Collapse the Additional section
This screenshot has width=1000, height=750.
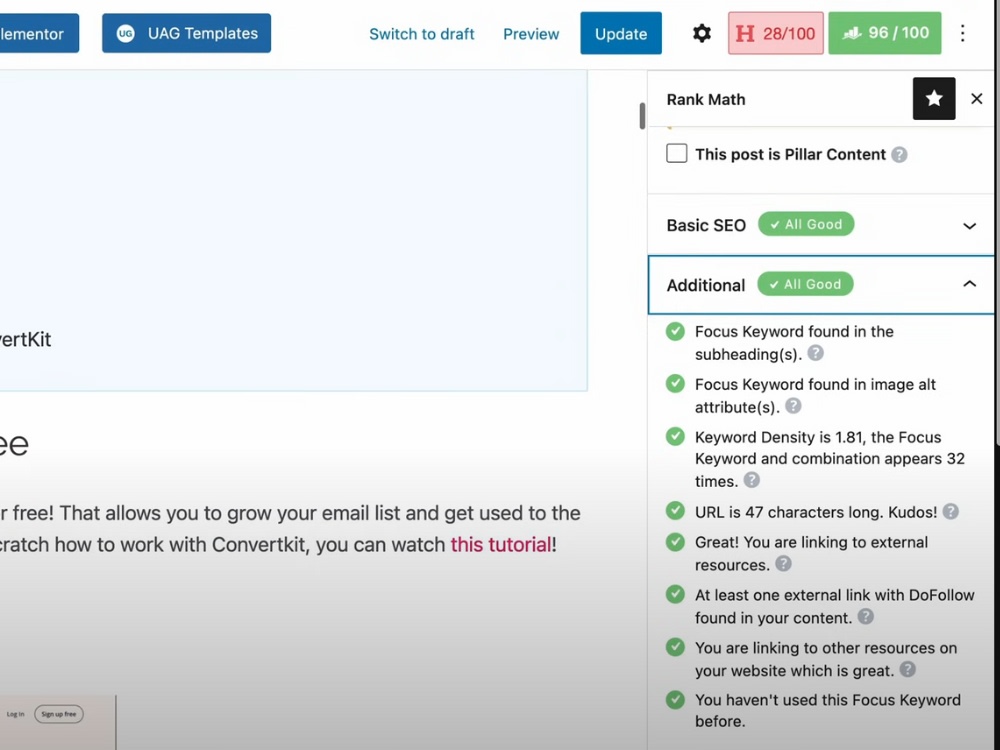(821, 284)
